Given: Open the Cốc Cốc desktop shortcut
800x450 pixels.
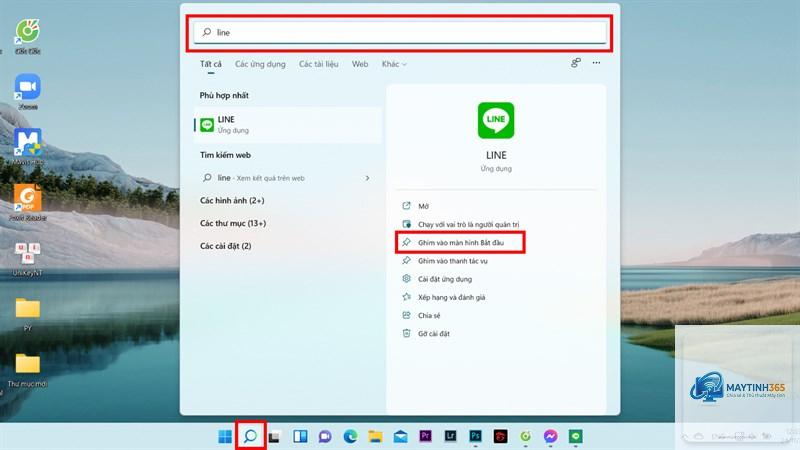Looking at the screenshot, I should pos(28,36).
